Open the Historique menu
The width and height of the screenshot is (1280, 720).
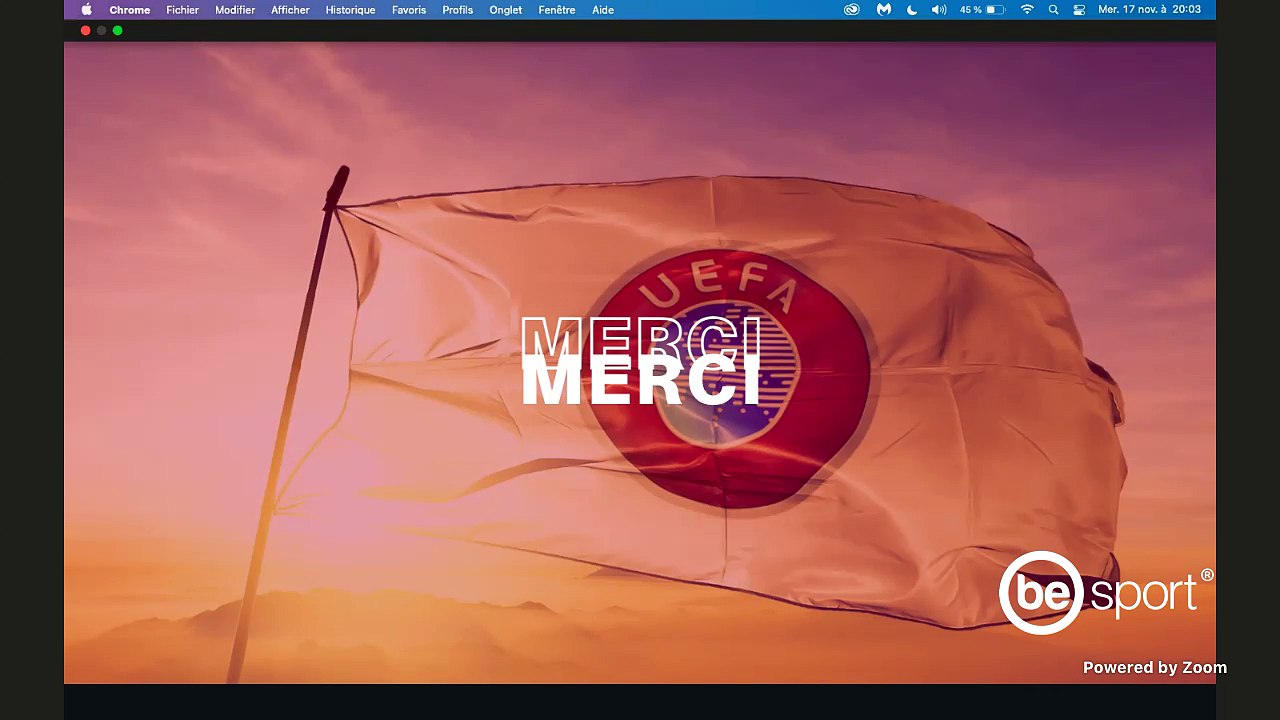350,10
